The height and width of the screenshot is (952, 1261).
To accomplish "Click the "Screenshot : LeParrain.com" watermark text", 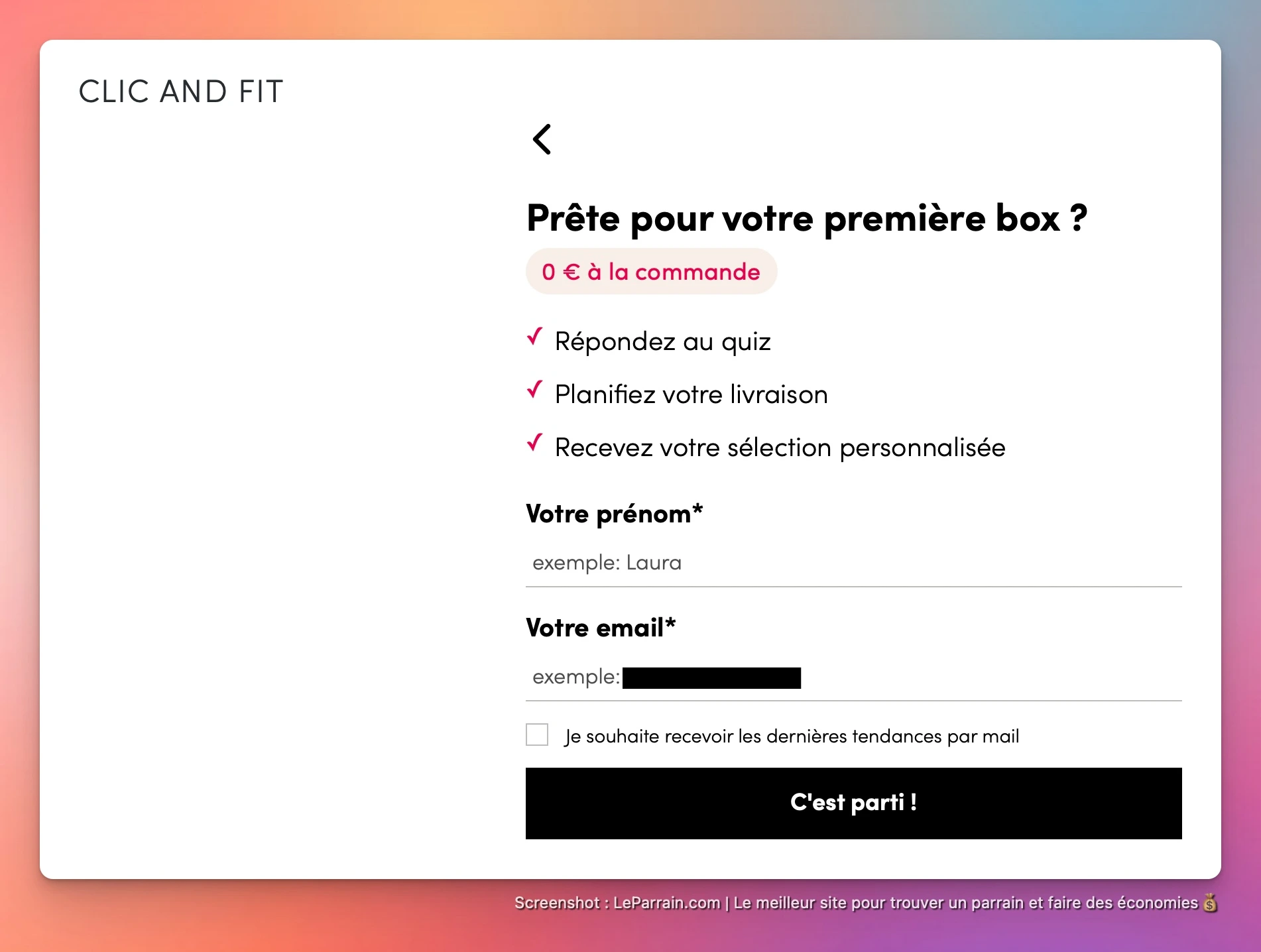I will click(617, 903).
